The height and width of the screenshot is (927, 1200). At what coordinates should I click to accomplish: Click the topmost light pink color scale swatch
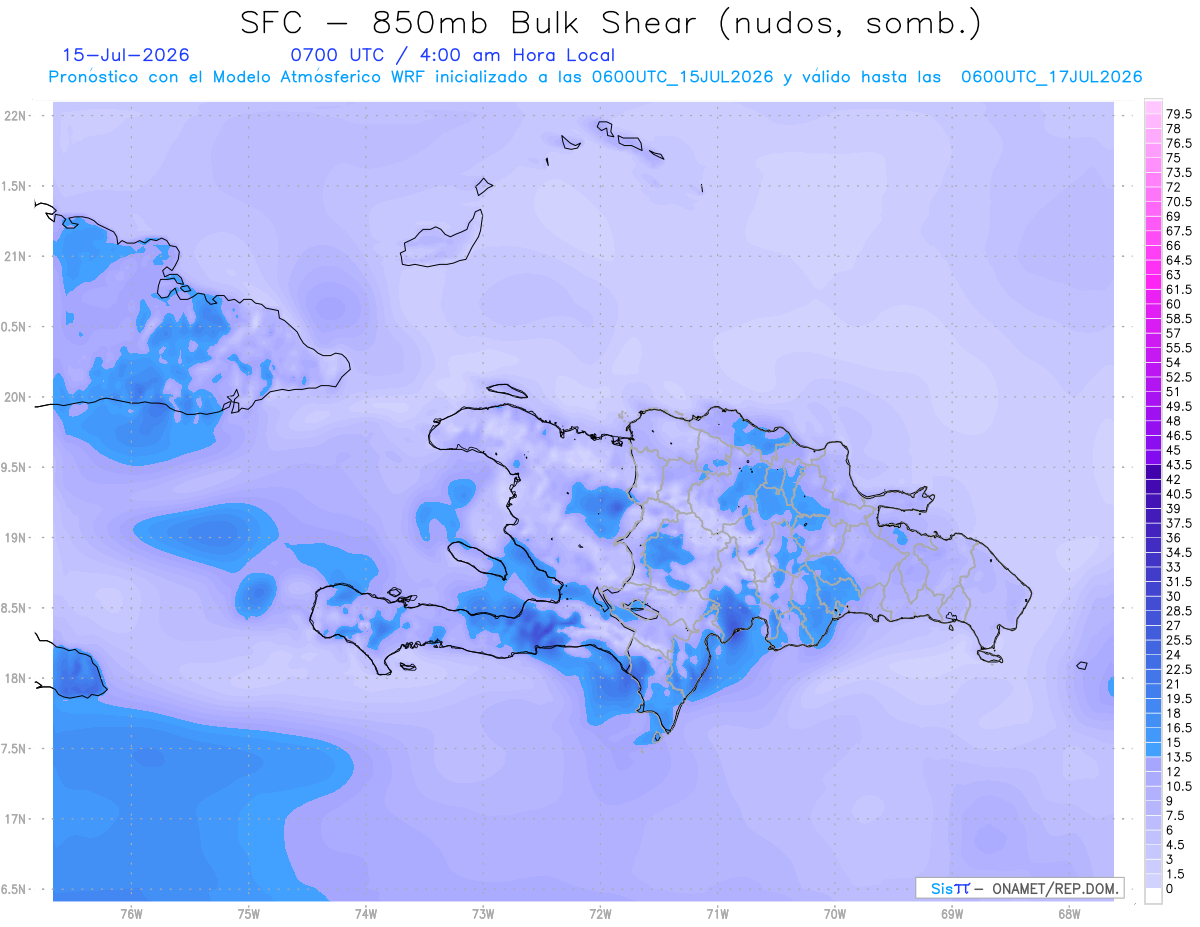coord(1153,107)
